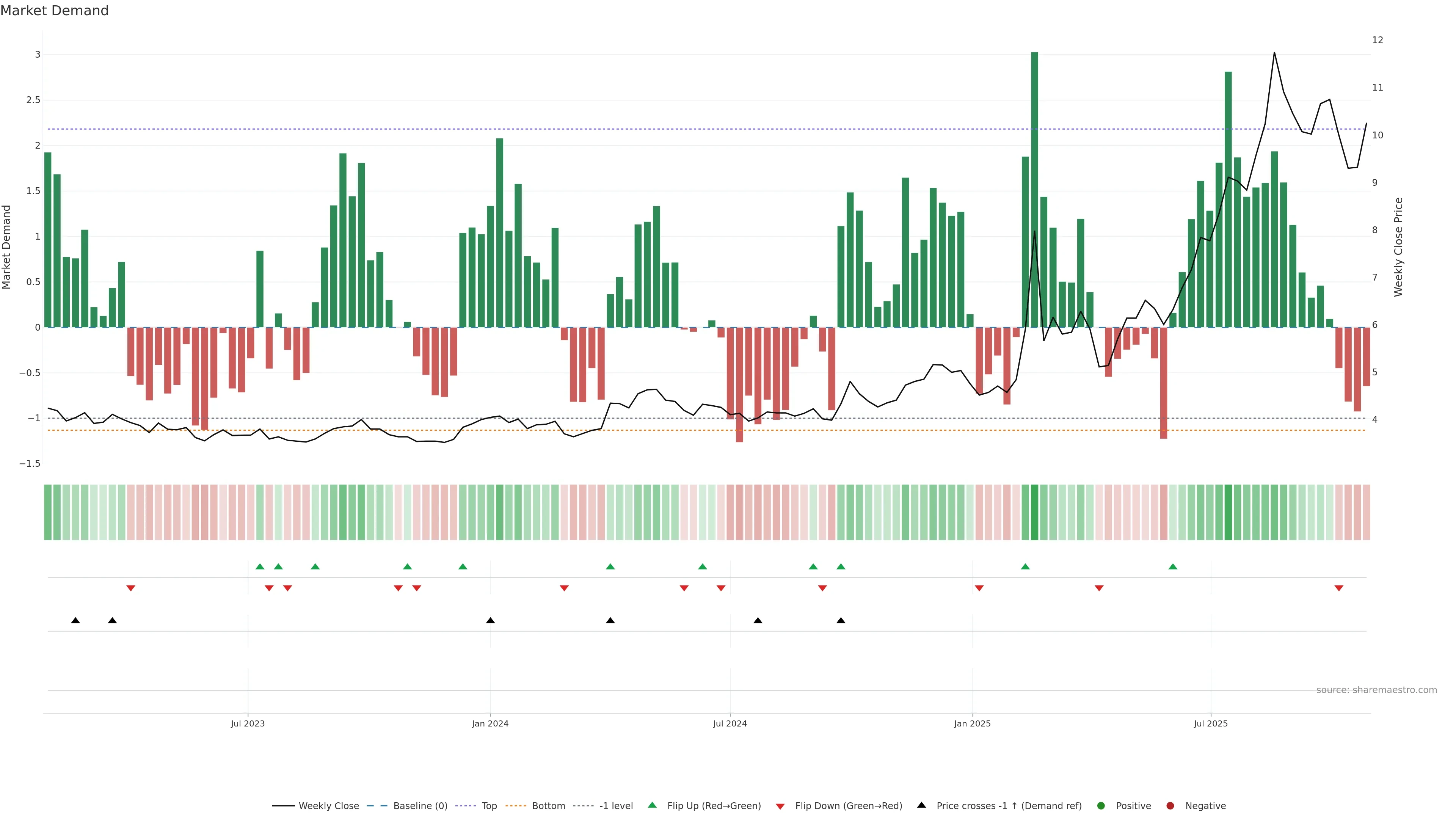The height and width of the screenshot is (819, 1456).
Task: Click the darkest green heatmap cell
Action: 1034,512
